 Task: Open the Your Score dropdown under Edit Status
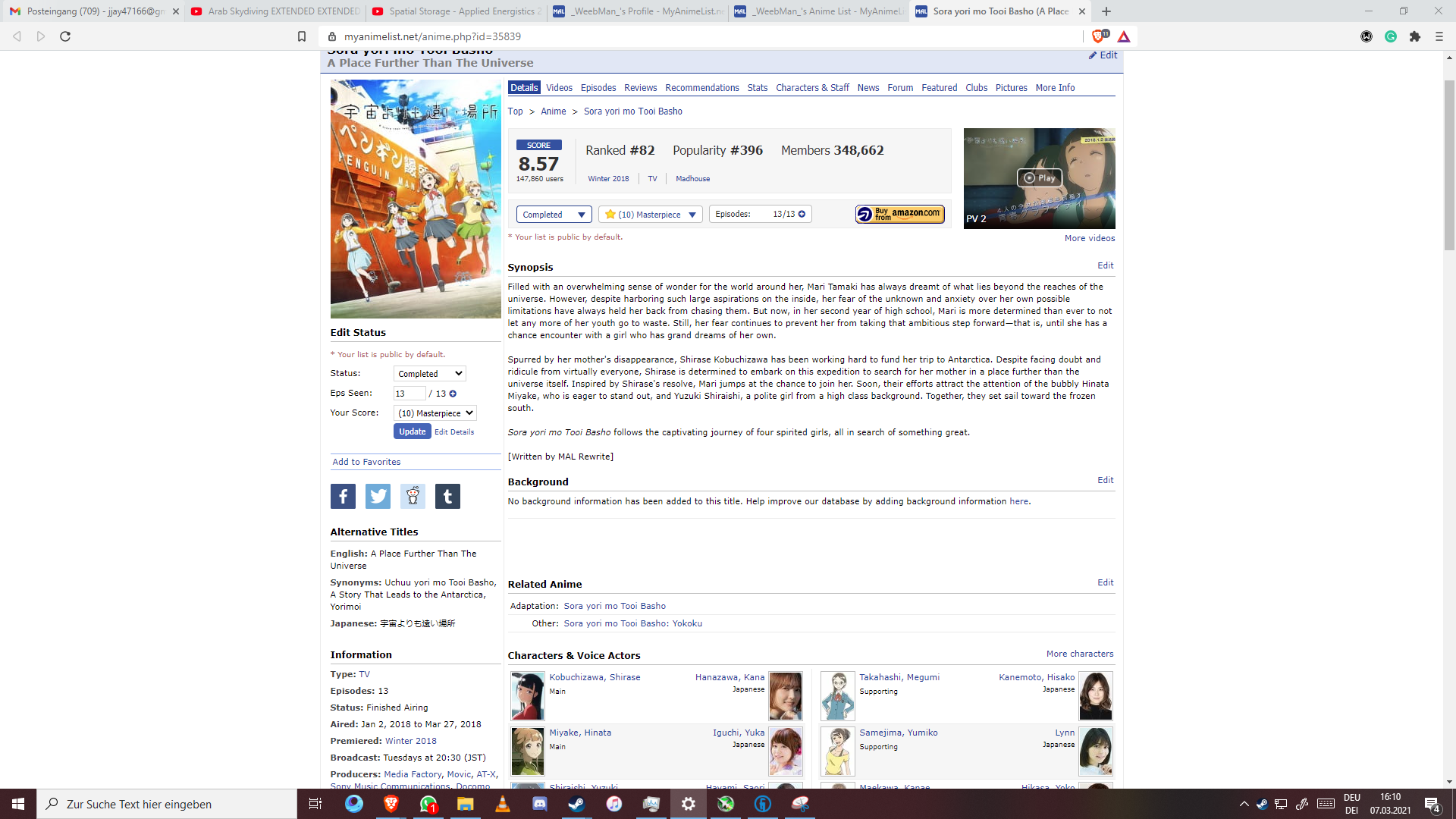435,413
